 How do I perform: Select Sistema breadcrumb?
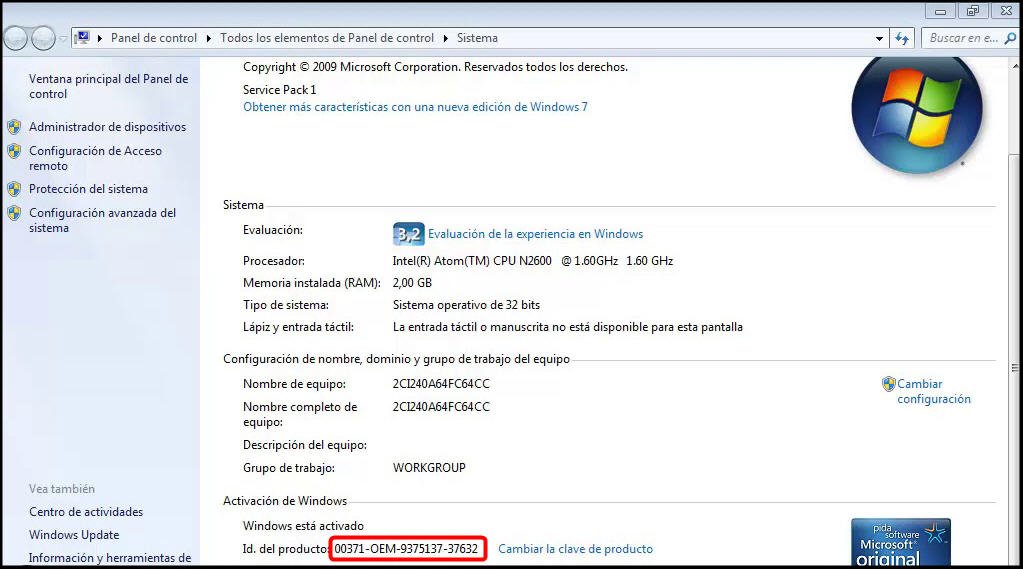[477, 38]
